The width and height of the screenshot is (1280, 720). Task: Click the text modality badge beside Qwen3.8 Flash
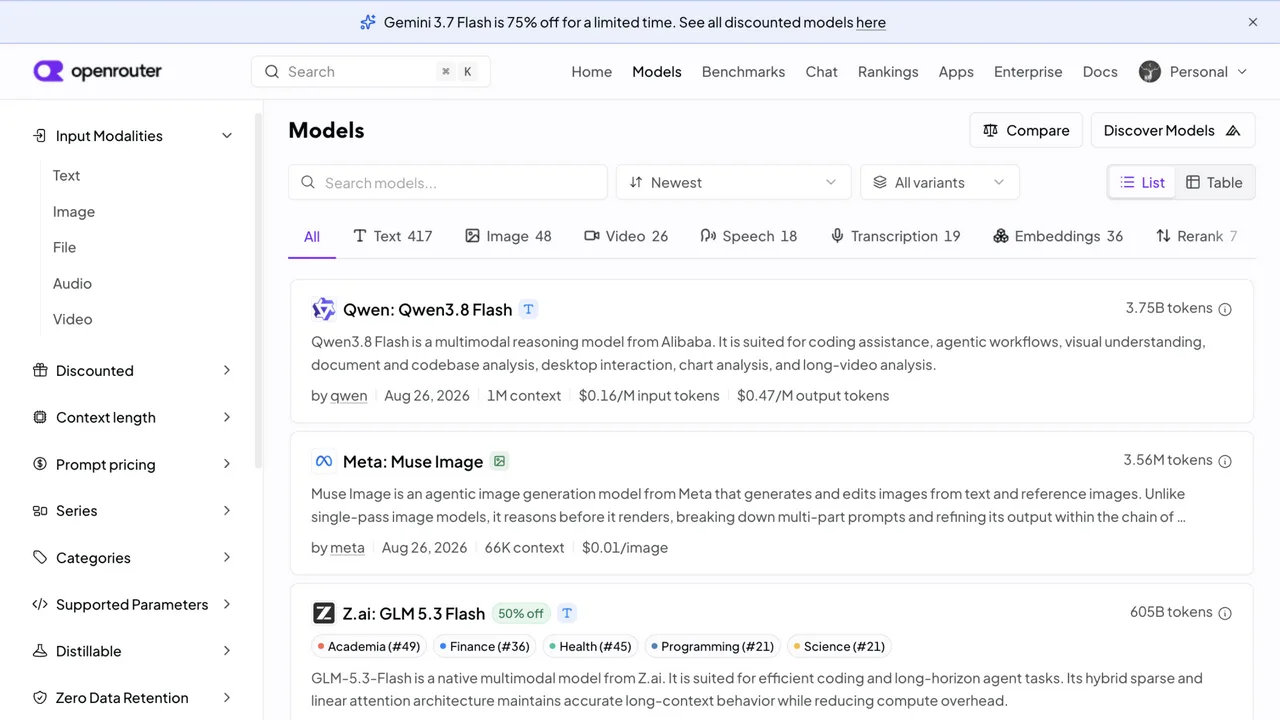point(529,310)
